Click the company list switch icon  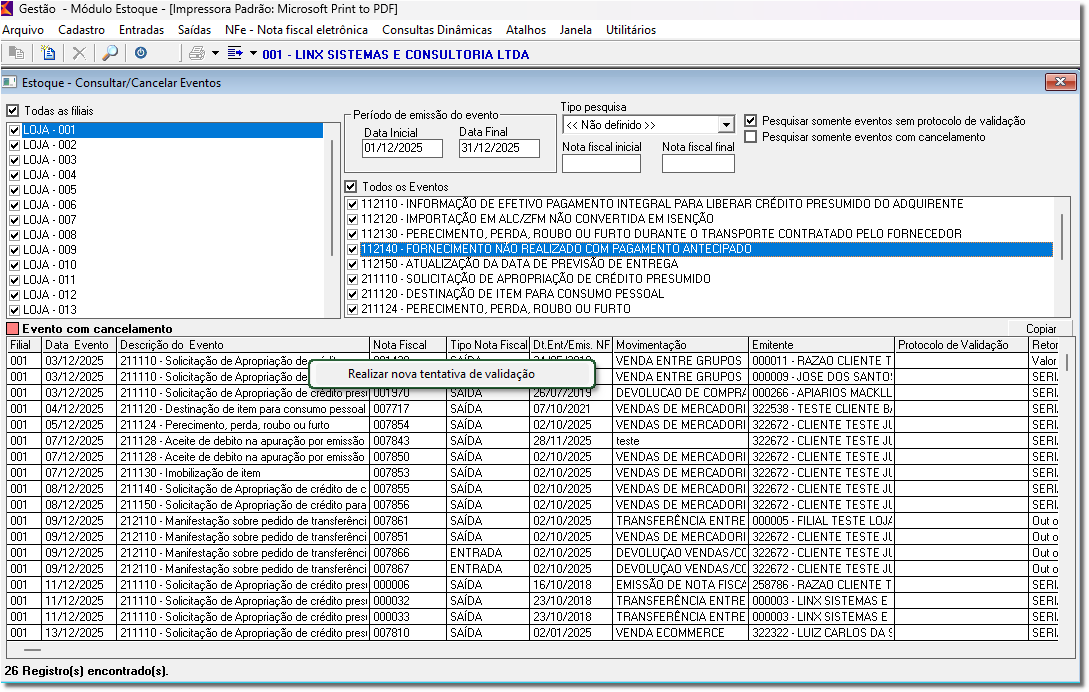pos(235,54)
